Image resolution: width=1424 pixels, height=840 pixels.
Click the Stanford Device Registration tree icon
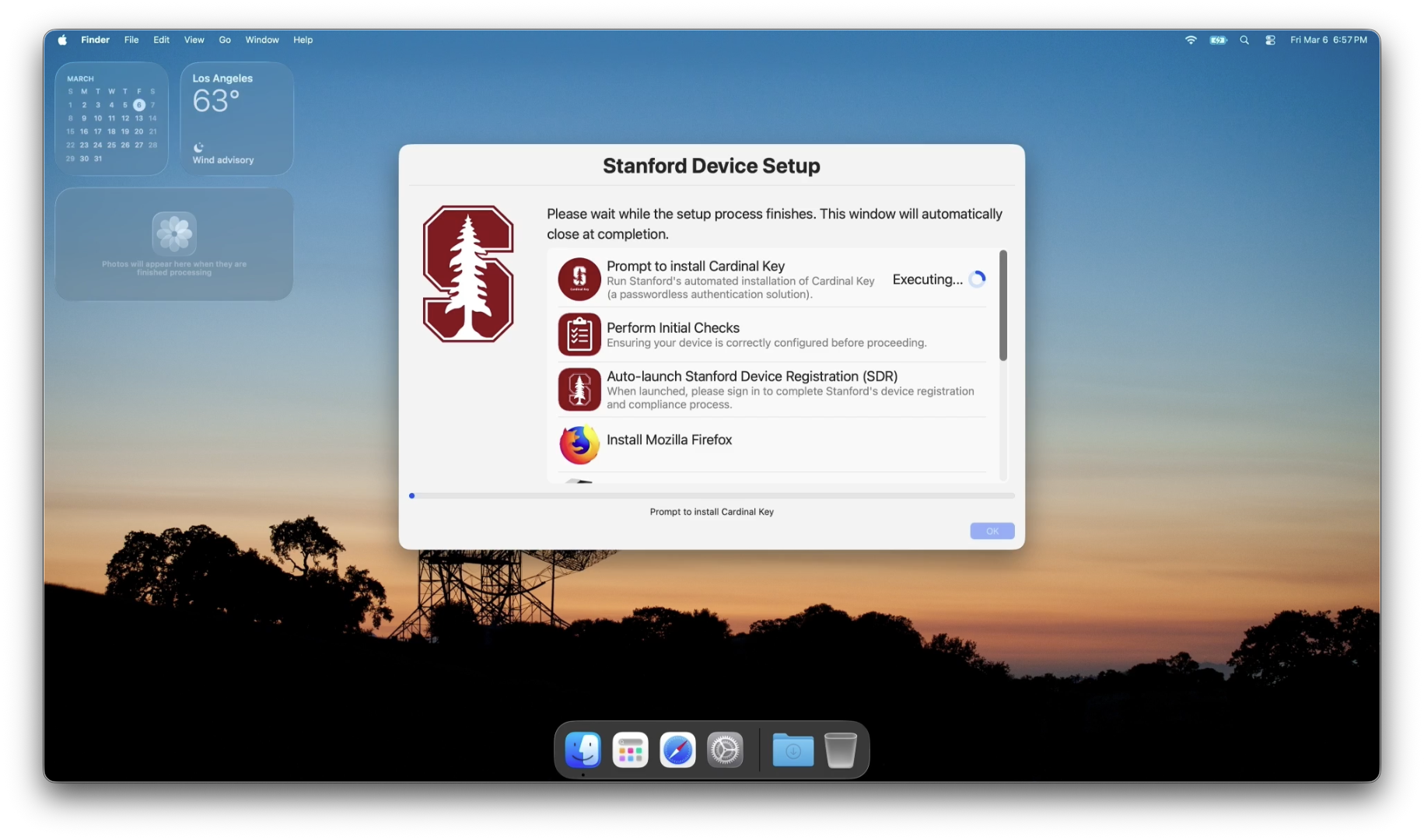coord(579,389)
